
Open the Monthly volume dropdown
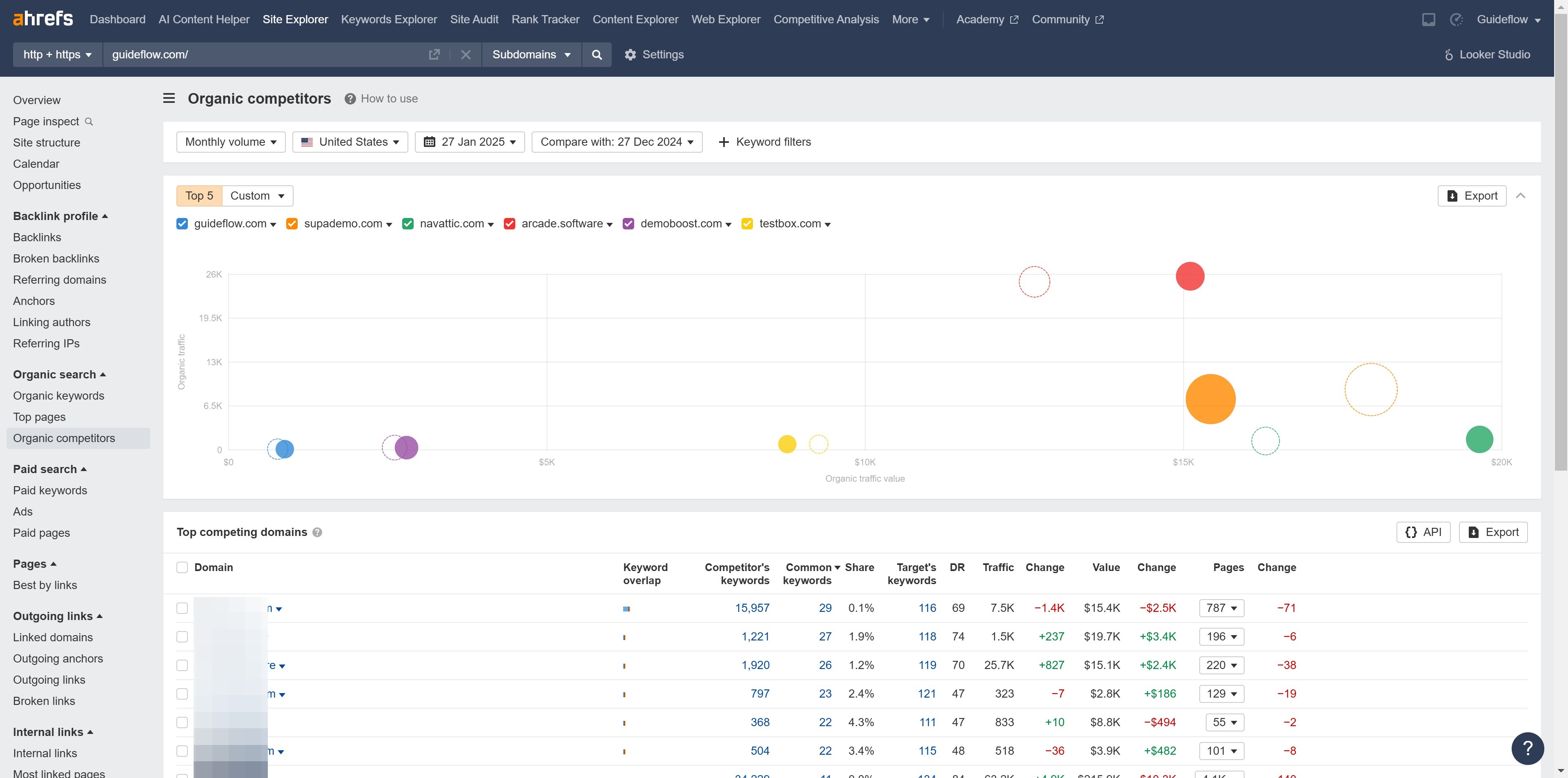point(231,142)
